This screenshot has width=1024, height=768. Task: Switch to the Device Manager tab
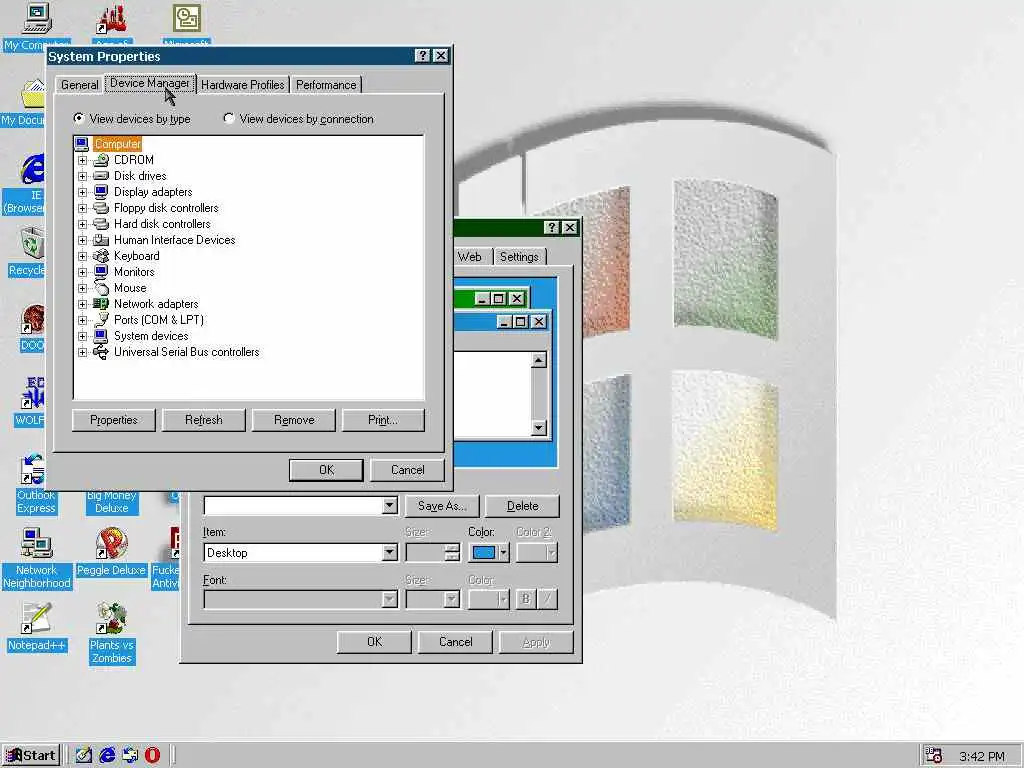tap(150, 83)
